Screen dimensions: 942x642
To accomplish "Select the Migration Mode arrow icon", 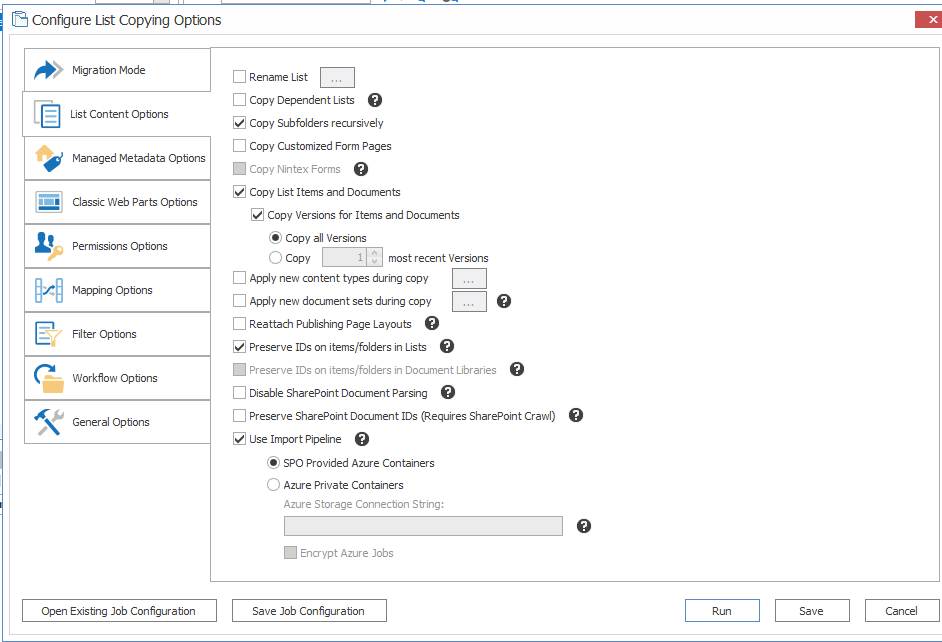I will [47, 69].
